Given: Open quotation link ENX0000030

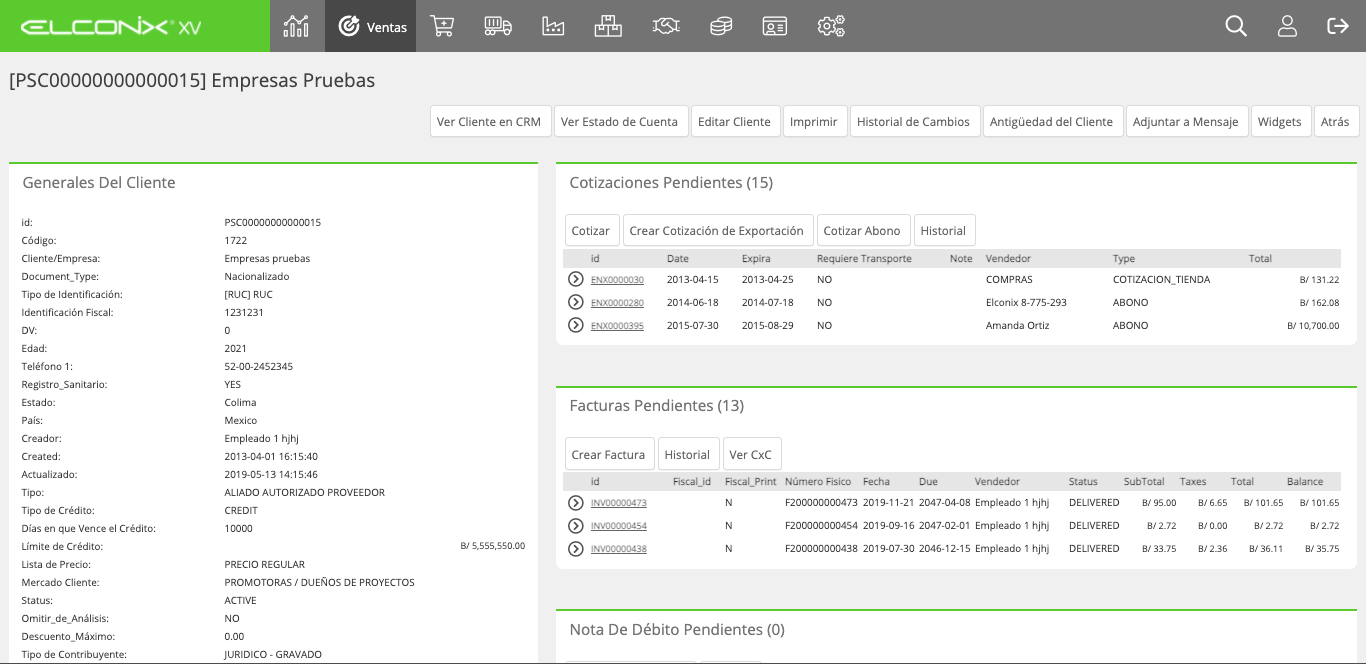Looking at the screenshot, I should click(617, 280).
